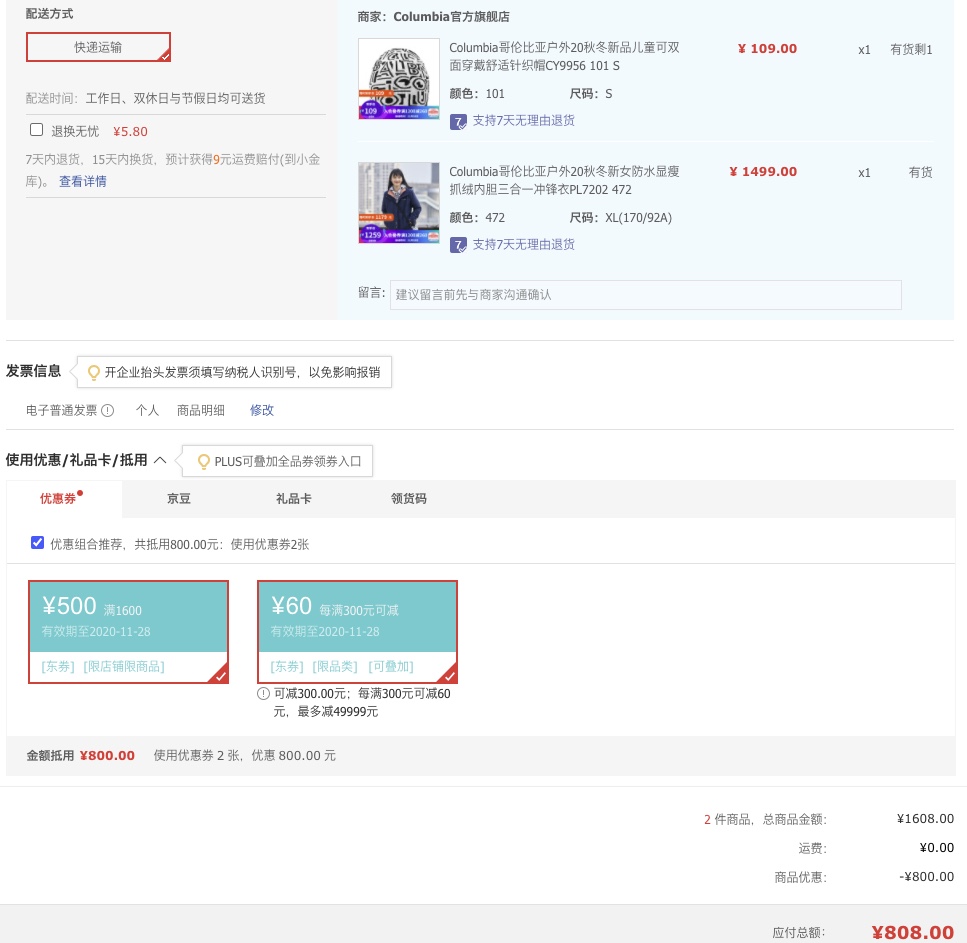Image resolution: width=967 pixels, height=943 pixels.
Task: Click the 商品优惠 -¥800.00 value
Action: click(926, 877)
